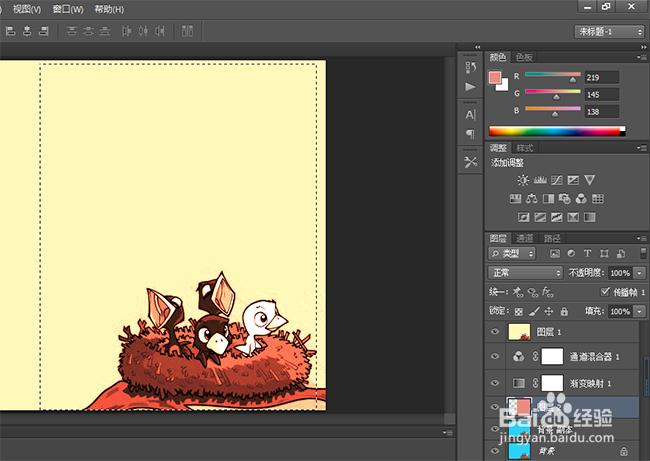Add Levels adjustment (histogram icon)
The width and height of the screenshot is (650, 461).
tap(540, 180)
